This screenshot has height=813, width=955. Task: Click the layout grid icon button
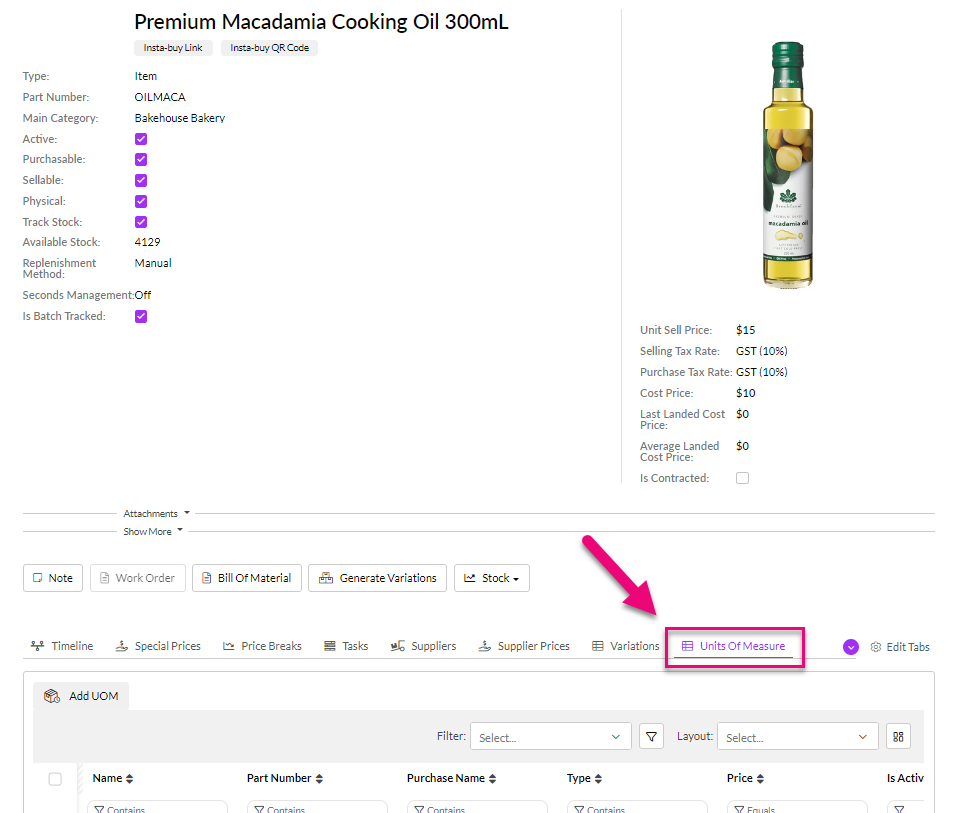click(898, 737)
